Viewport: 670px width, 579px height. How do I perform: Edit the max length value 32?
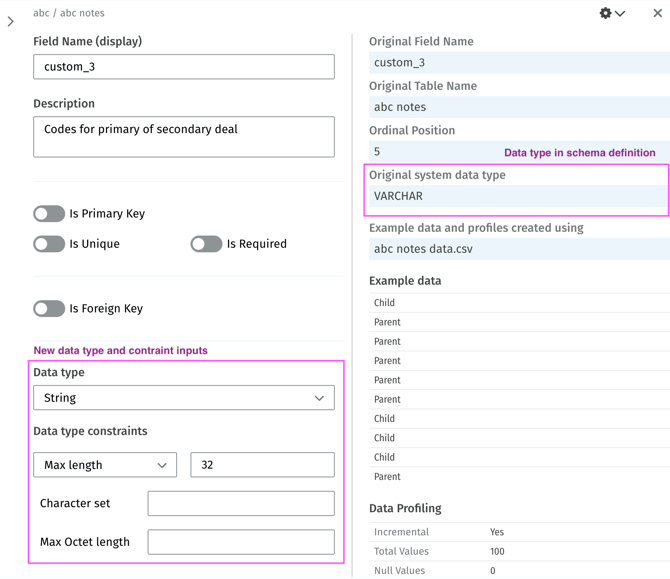pyautogui.click(x=262, y=465)
